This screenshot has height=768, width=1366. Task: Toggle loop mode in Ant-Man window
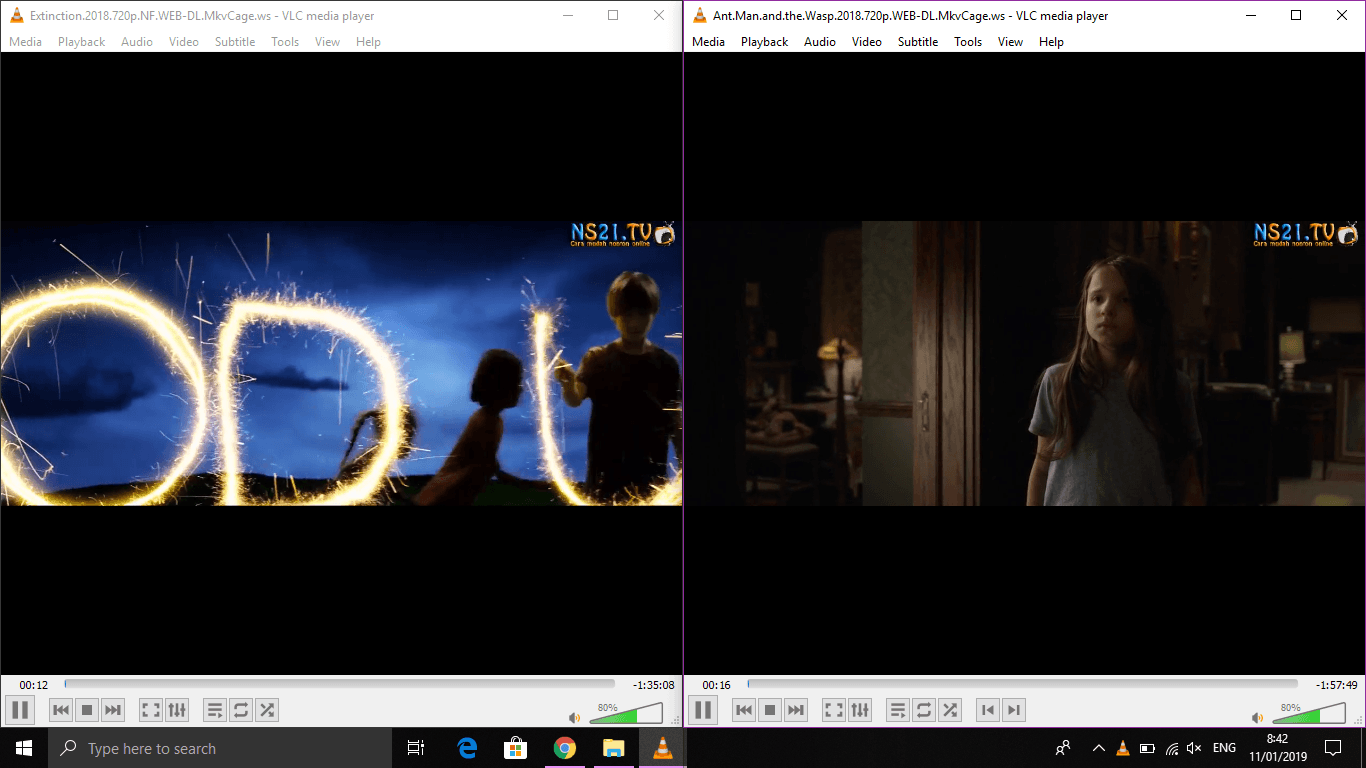[x=924, y=710]
